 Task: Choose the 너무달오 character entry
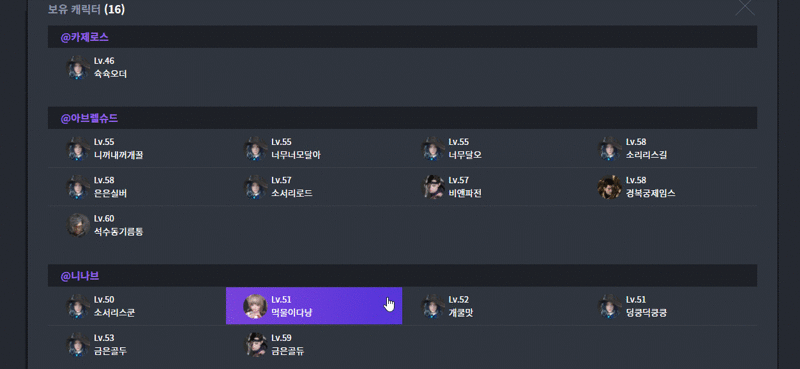tap(491, 149)
